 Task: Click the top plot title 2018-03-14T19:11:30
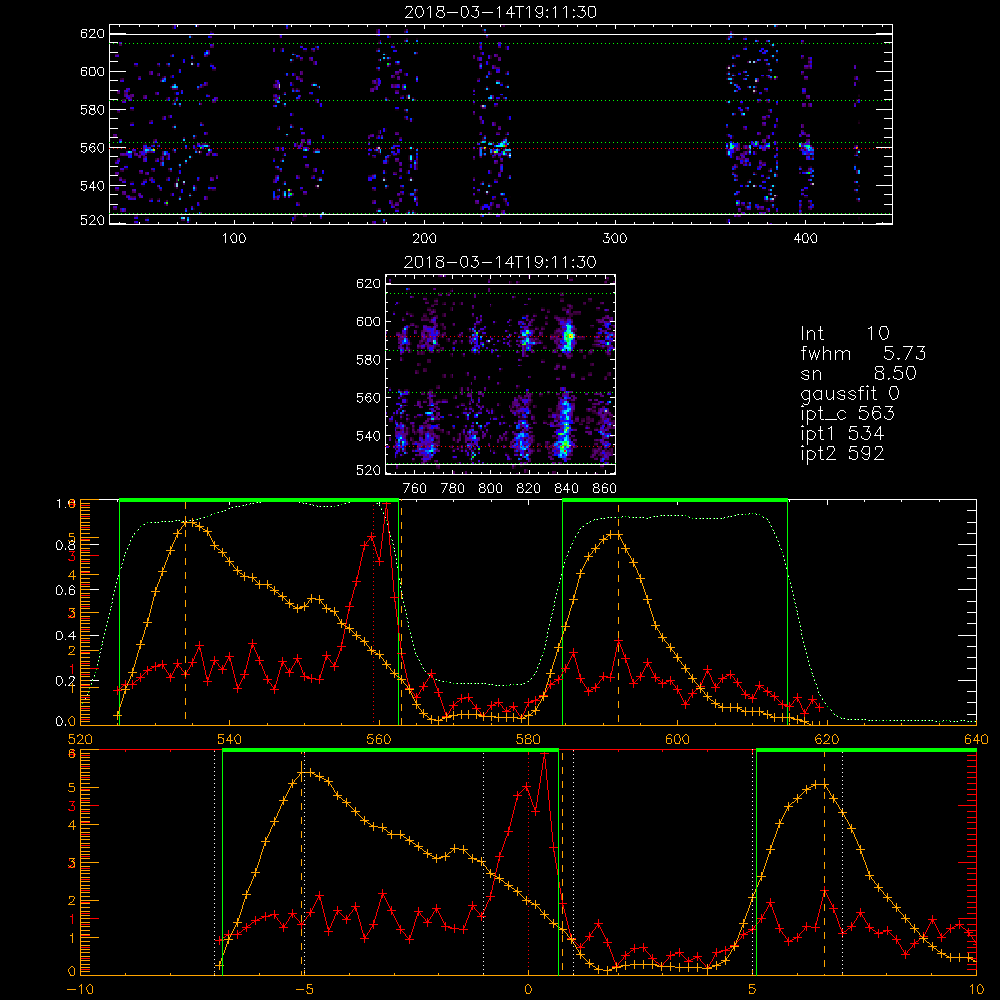(501, 12)
